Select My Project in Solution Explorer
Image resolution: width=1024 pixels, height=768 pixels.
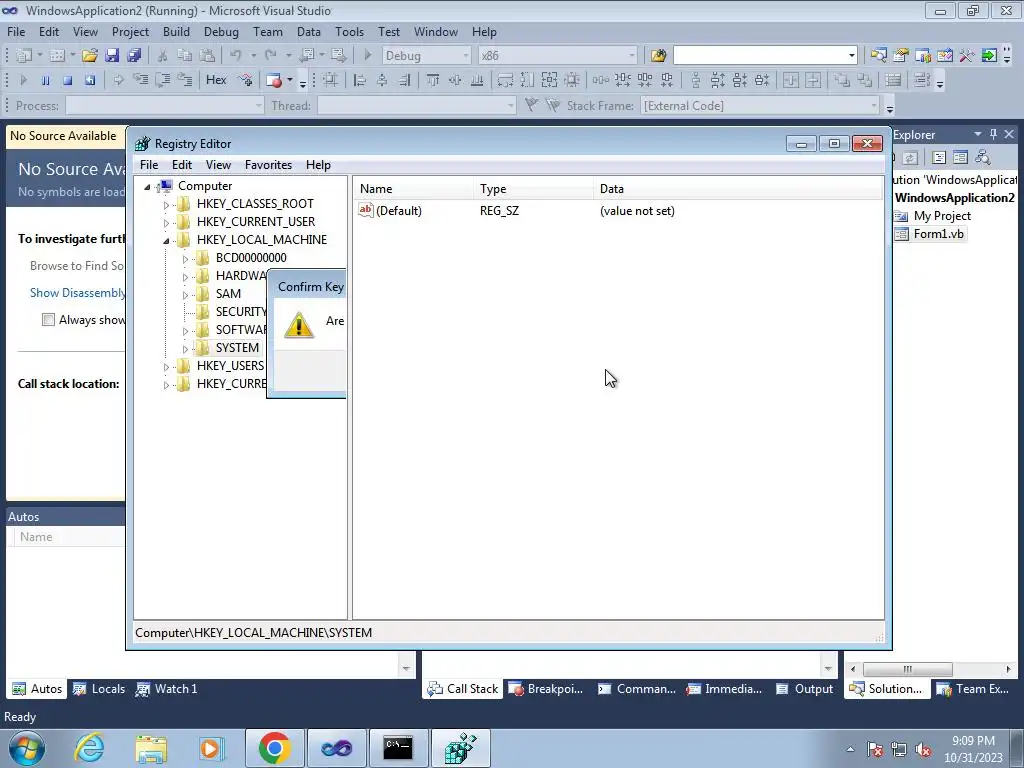click(x=942, y=216)
